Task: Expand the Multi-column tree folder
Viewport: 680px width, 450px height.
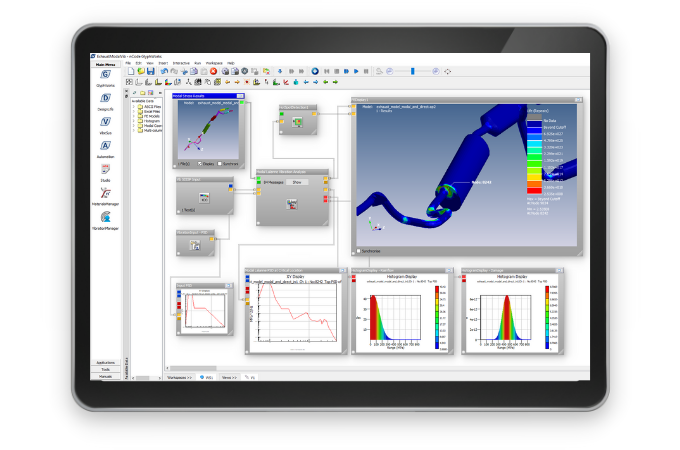Action: (x=134, y=130)
